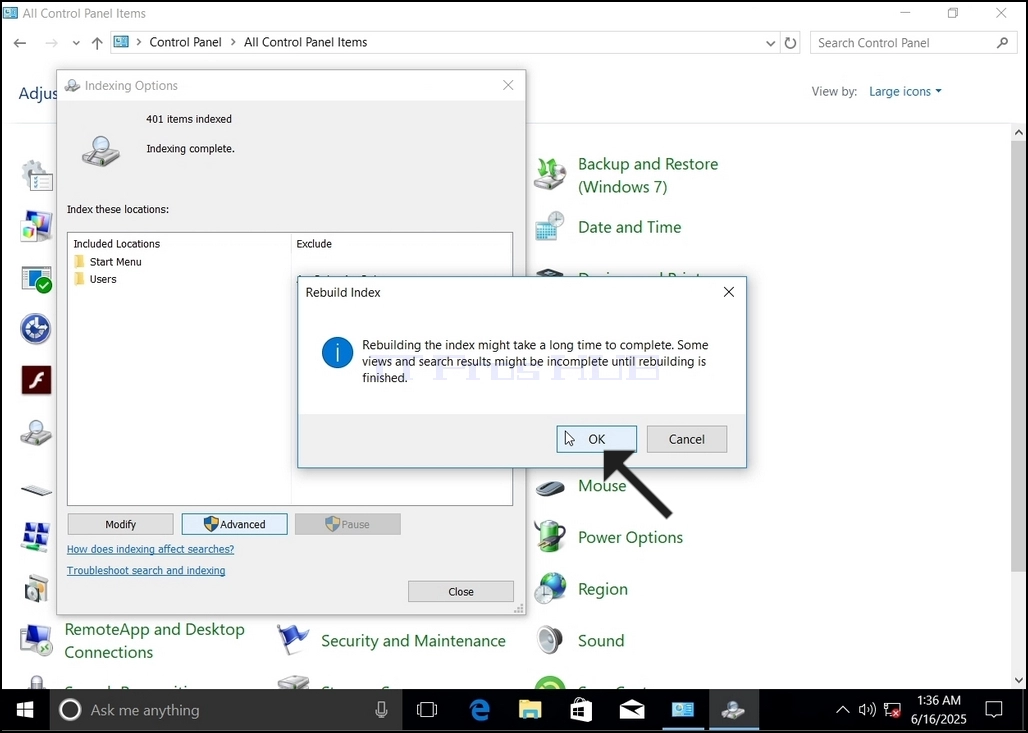1028x733 pixels.
Task: Expand the address bar history dropdown
Action: coord(770,43)
